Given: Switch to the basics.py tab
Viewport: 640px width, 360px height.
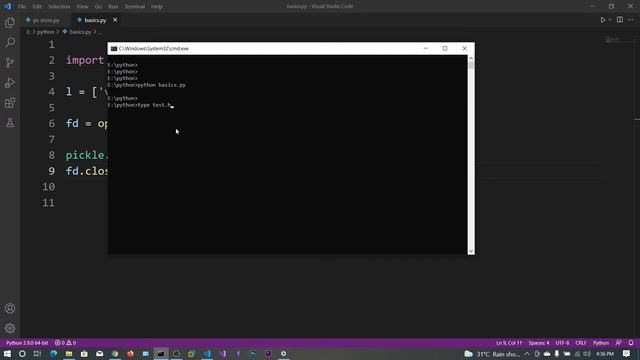Looking at the screenshot, I should pos(95,20).
